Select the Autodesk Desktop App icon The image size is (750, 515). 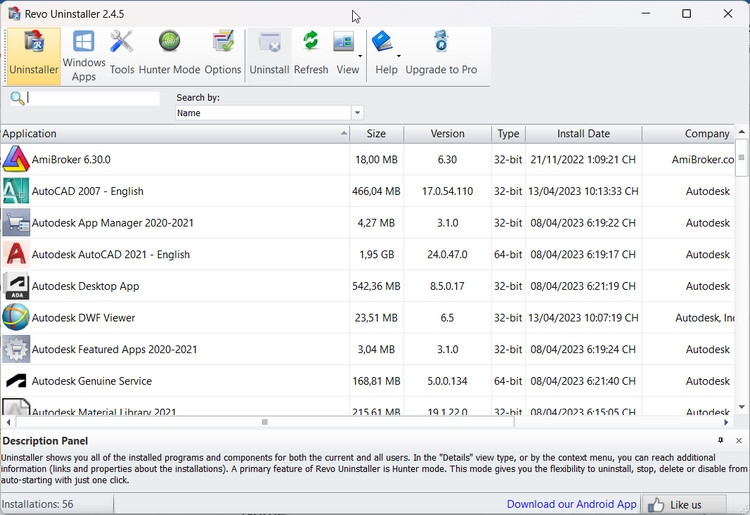(16, 286)
